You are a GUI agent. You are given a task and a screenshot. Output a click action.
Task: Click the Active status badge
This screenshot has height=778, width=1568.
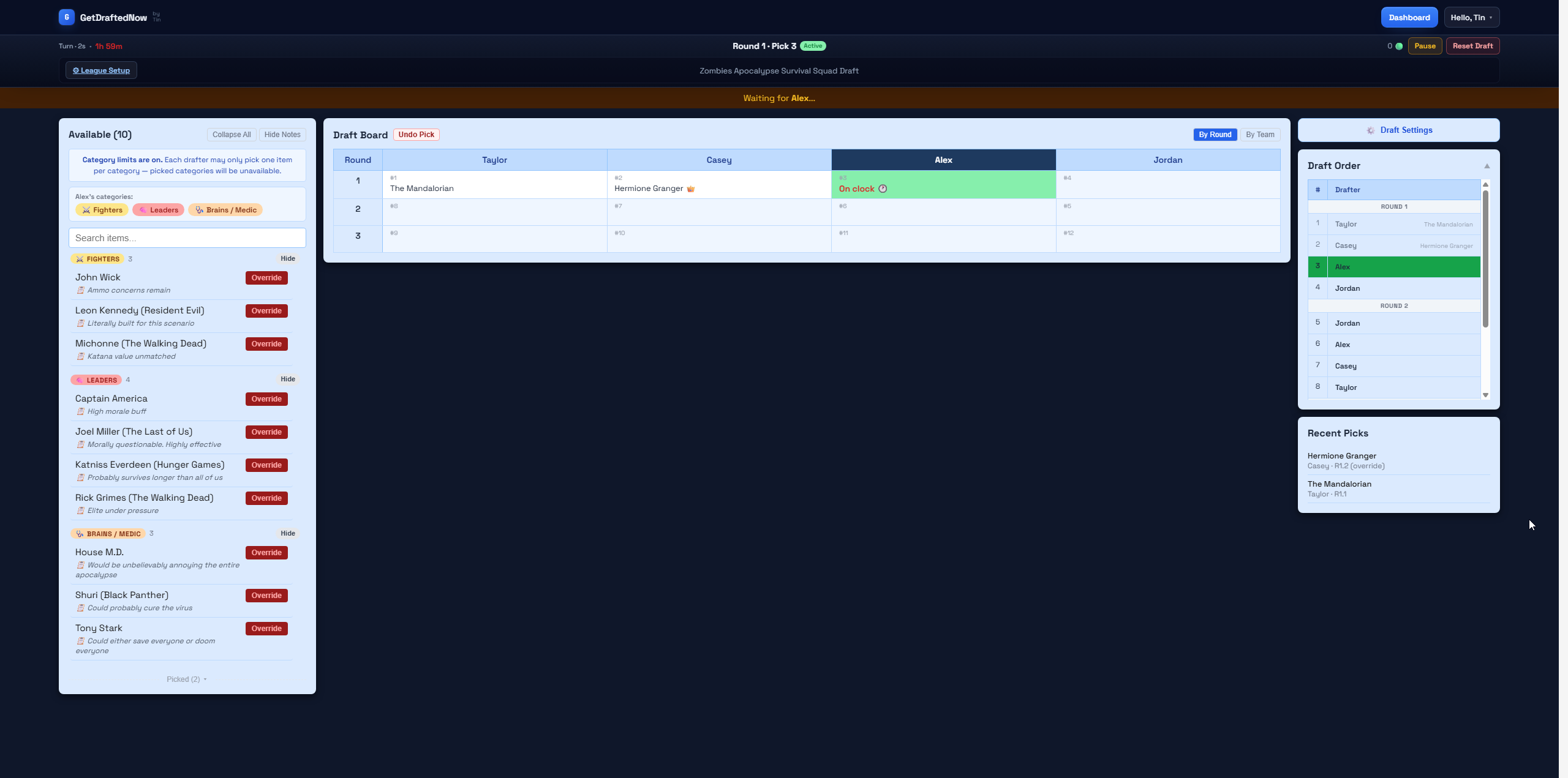coord(813,46)
